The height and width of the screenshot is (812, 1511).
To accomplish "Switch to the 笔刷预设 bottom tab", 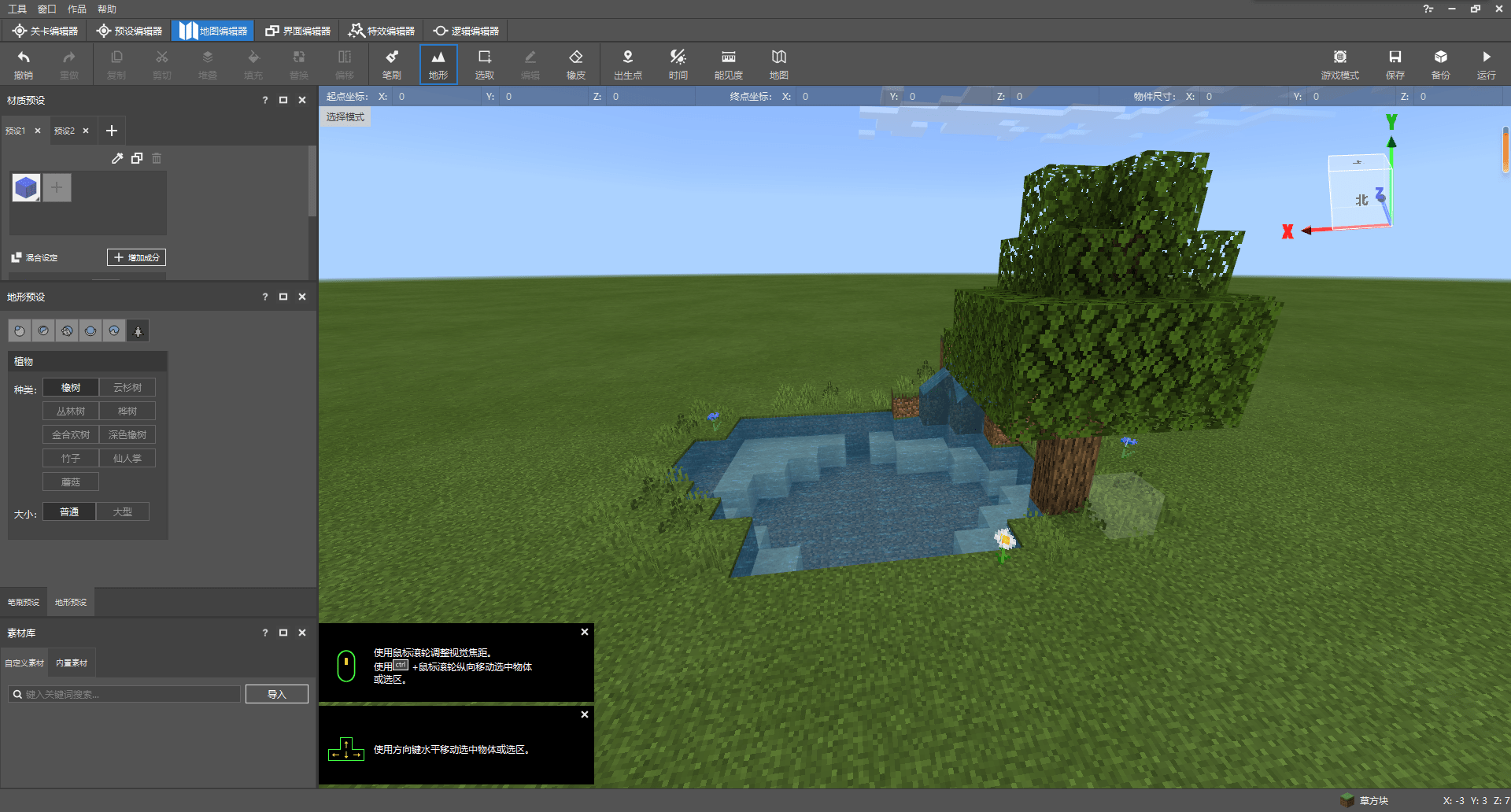I will click(x=24, y=602).
